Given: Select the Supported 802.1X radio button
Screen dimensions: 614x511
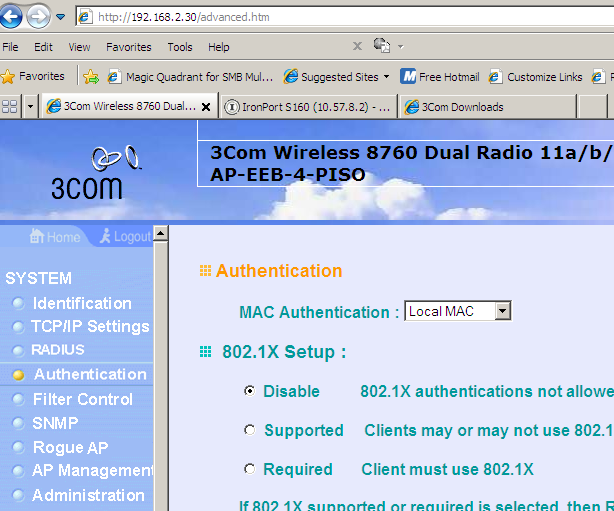Looking at the screenshot, I should point(250,430).
